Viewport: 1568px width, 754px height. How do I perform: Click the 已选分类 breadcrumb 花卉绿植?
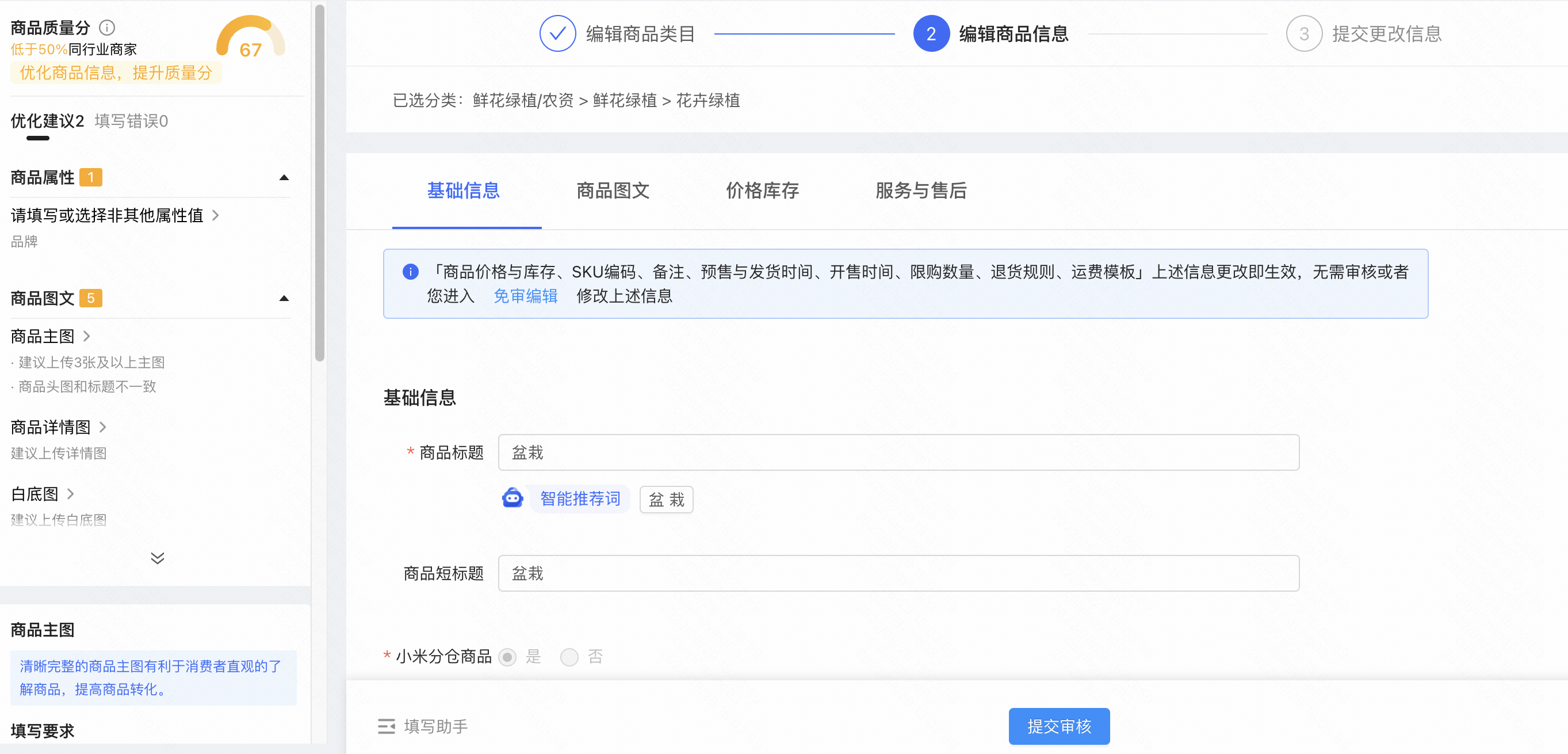[708, 101]
